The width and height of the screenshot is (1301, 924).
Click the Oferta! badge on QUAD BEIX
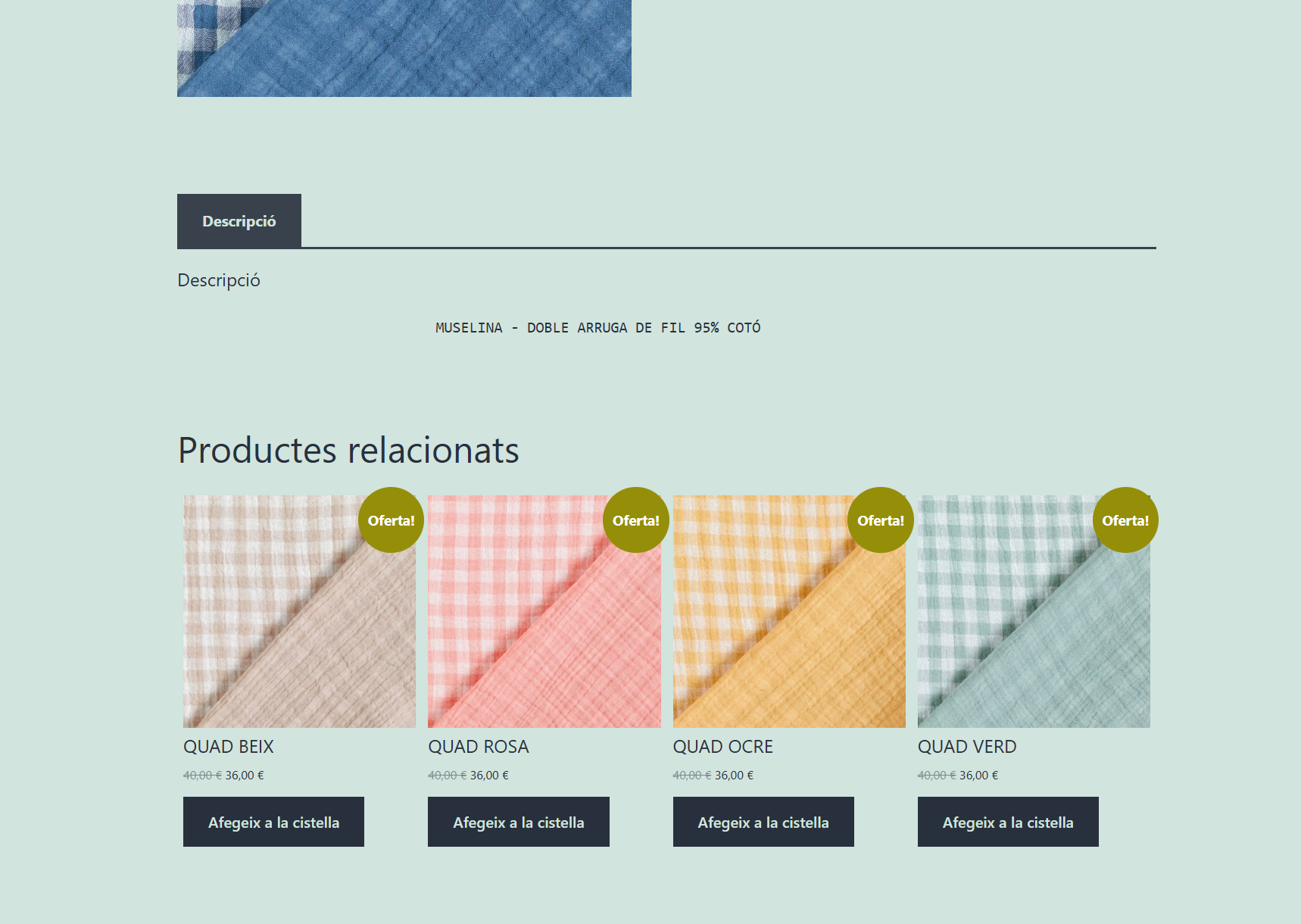391,520
